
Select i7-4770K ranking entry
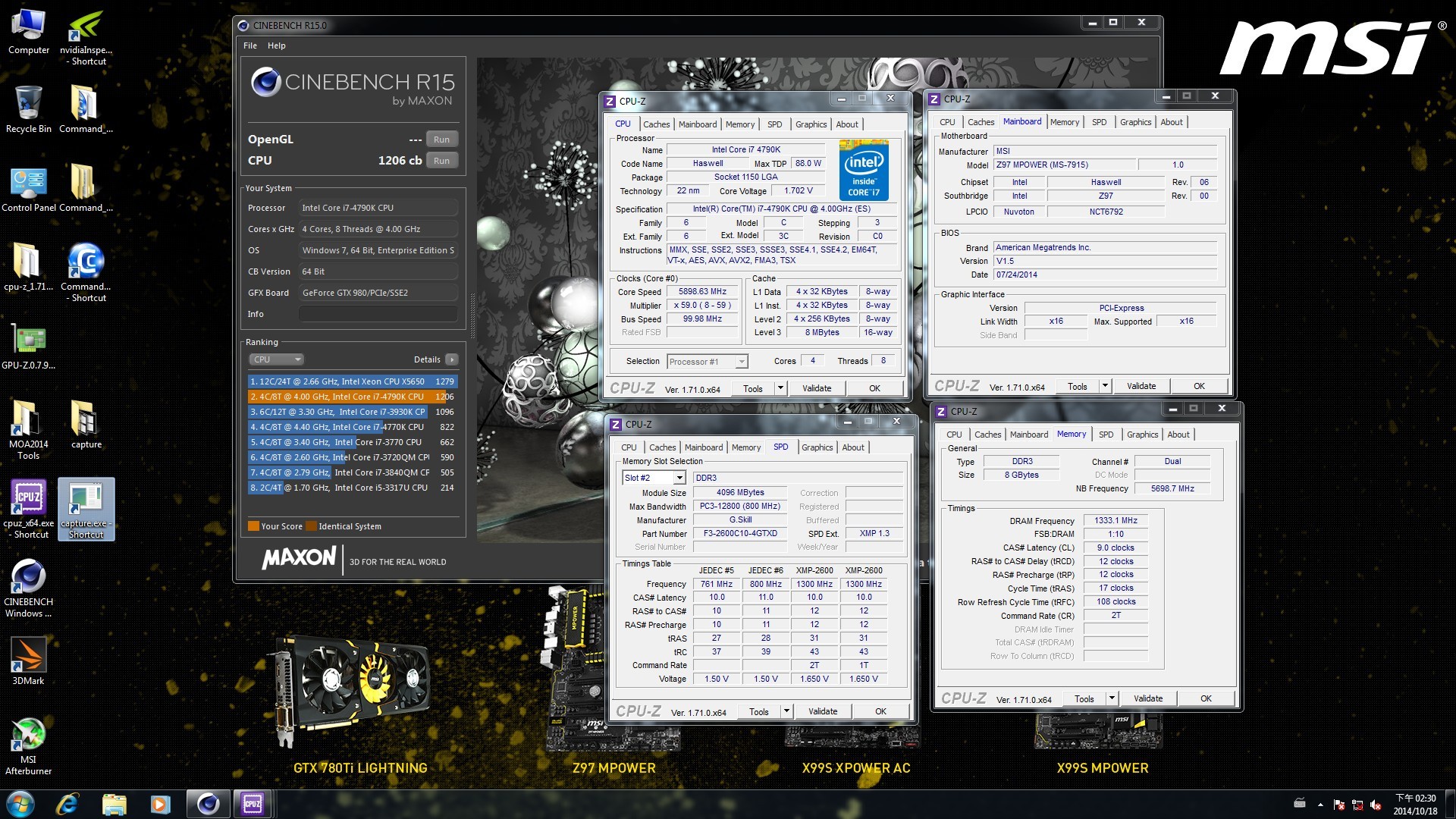tap(353, 427)
